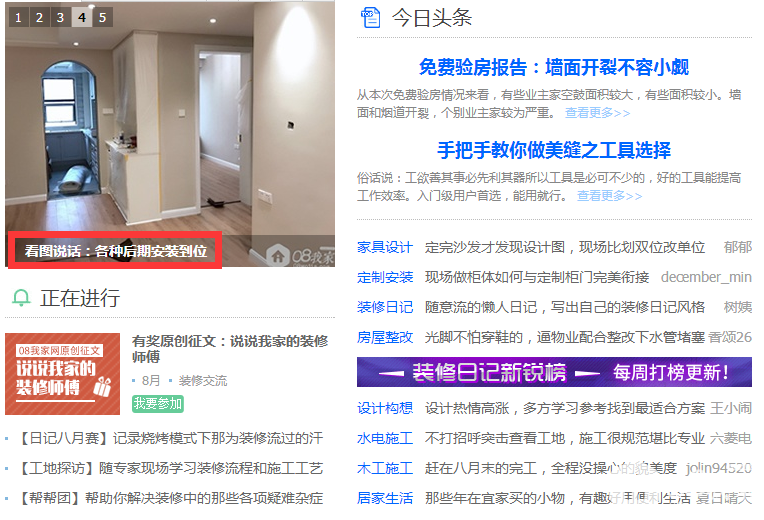The width and height of the screenshot is (764, 520).
Task: Click 查看更多 after the 验房 summary
Action: [597, 113]
